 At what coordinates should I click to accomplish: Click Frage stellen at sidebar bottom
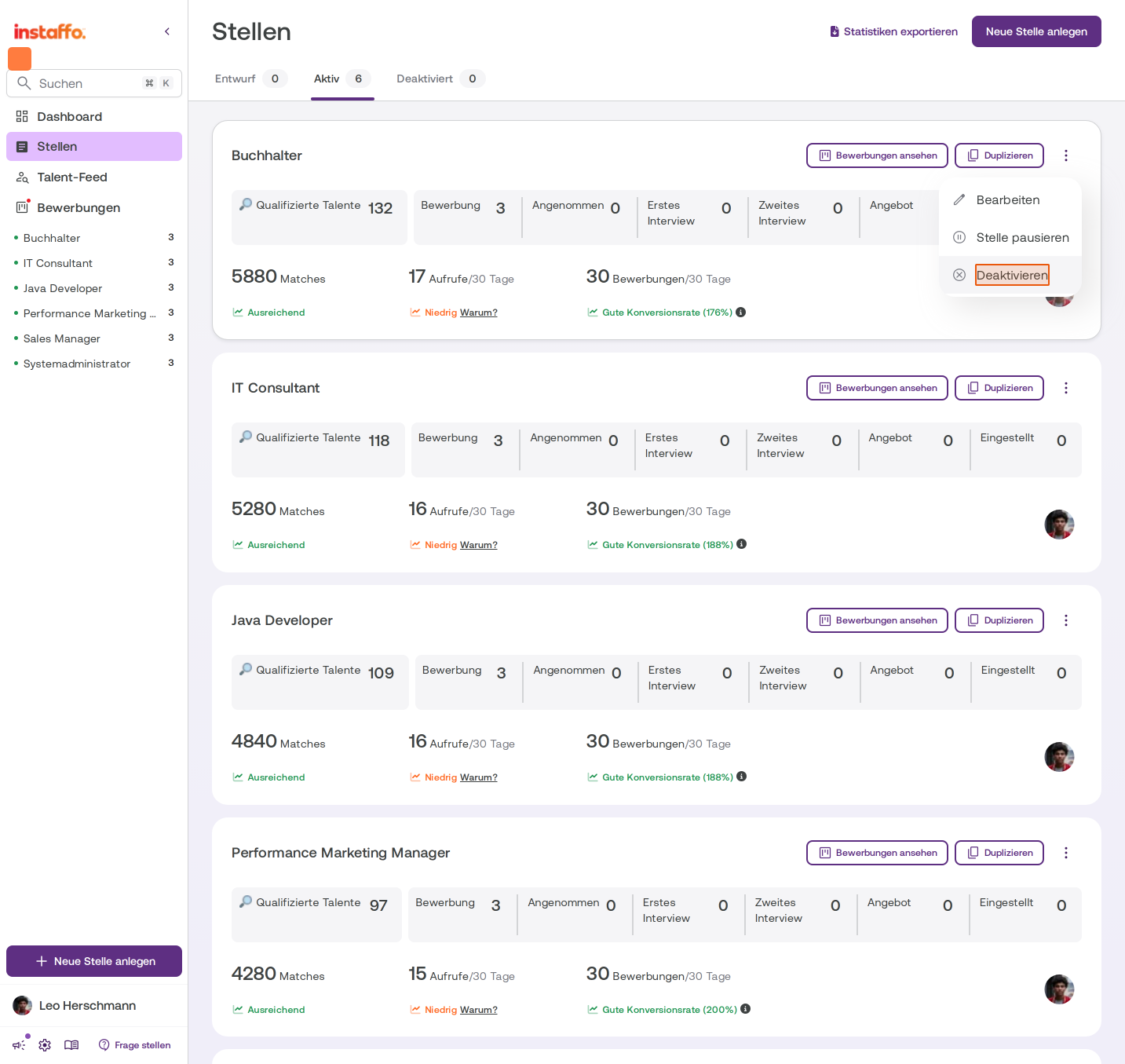coord(134,1045)
